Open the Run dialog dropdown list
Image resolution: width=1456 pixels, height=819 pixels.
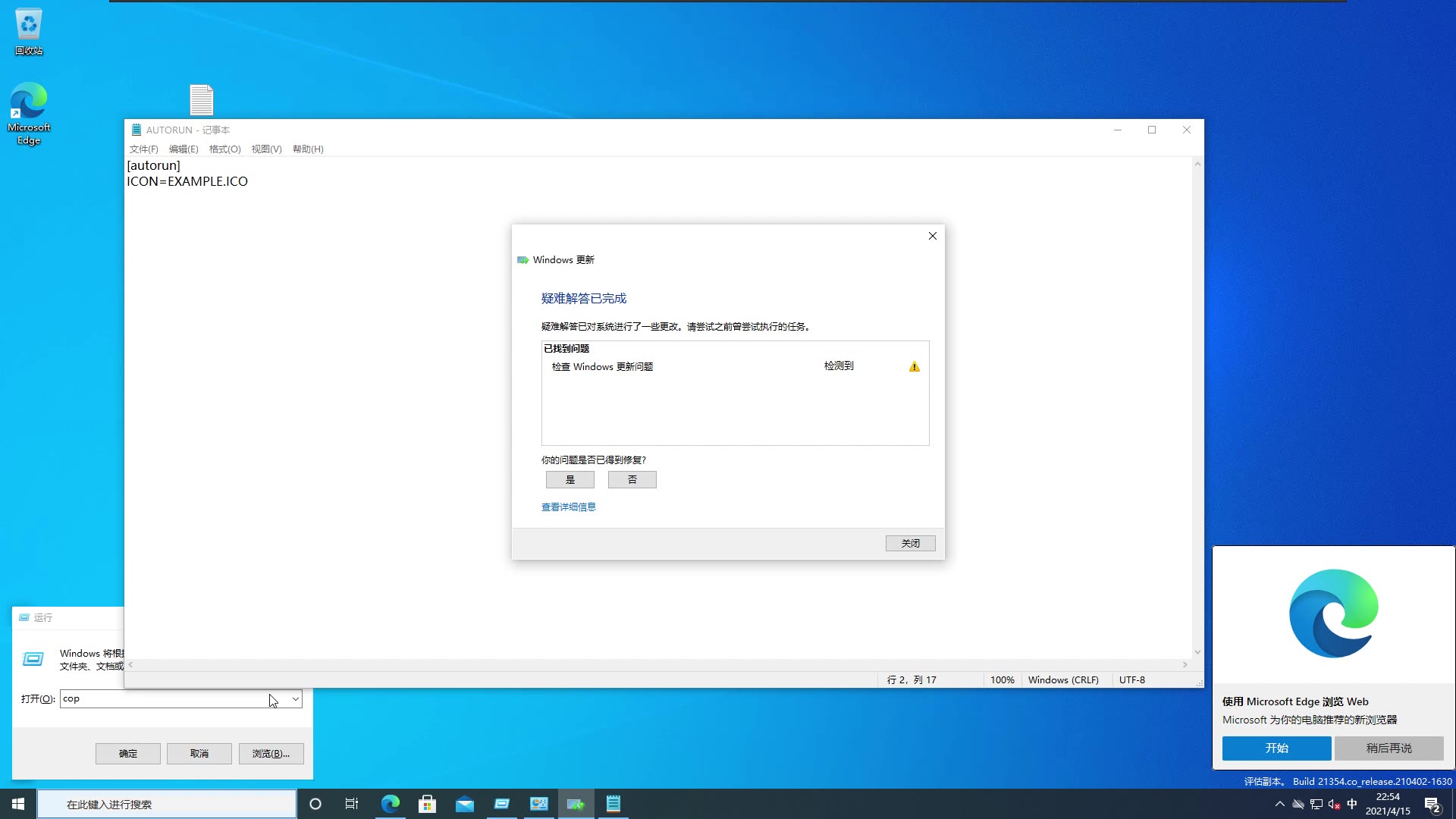(294, 698)
